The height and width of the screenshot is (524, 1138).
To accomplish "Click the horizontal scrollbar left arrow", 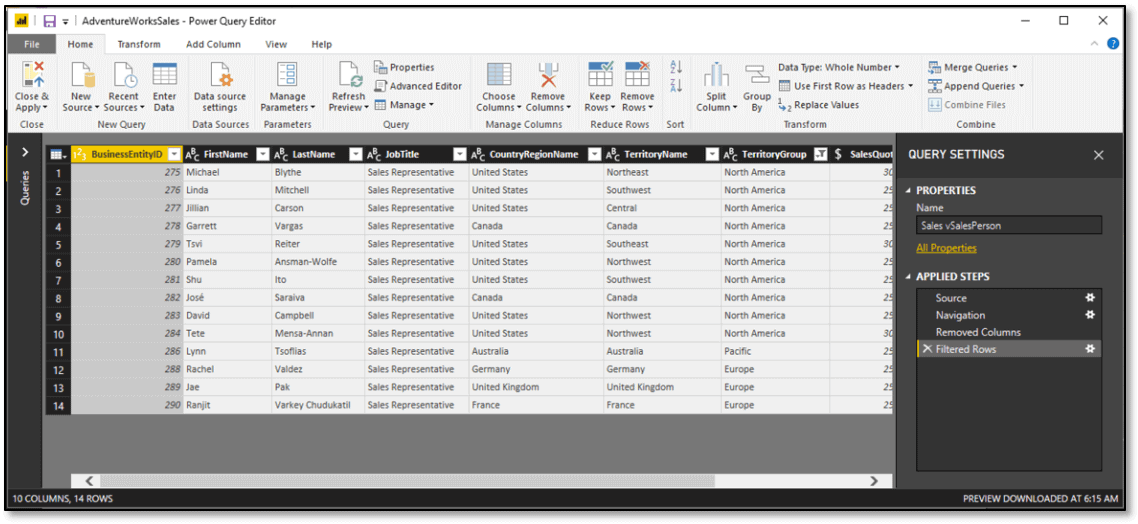I will (90, 480).
